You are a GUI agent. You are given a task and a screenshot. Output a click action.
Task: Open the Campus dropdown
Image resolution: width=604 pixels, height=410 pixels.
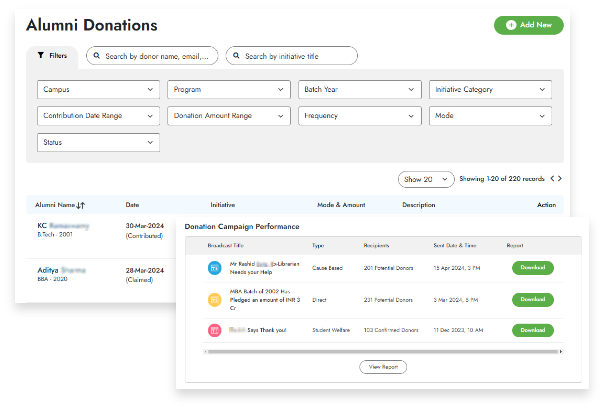click(98, 90)
